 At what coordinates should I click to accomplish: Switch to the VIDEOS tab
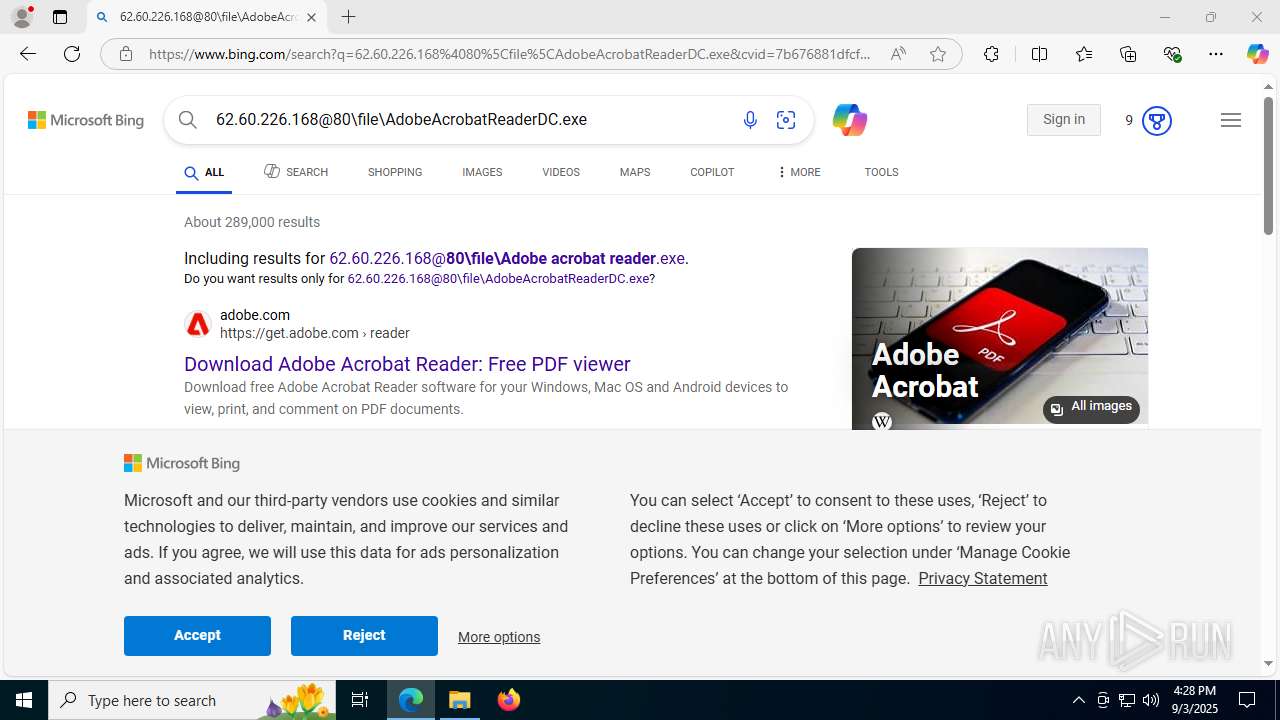coord(561,172)
